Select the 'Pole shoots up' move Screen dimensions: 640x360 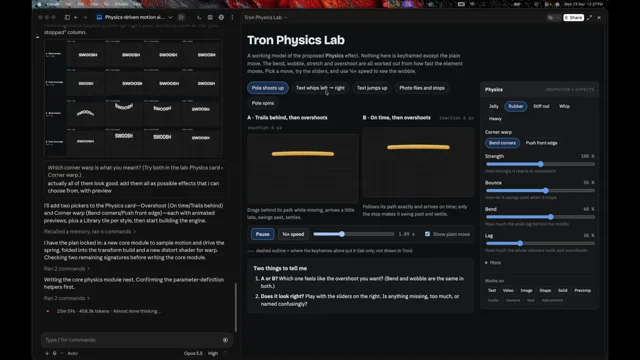(x=268, y=88)
